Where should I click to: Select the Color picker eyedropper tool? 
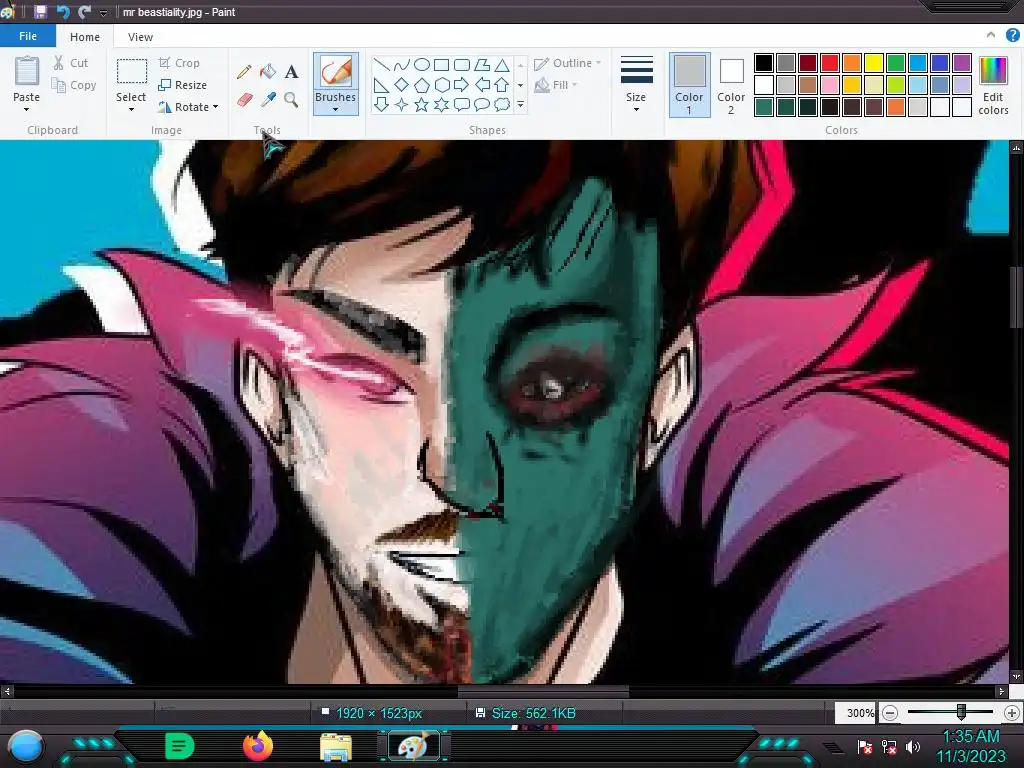click(268, 99)
